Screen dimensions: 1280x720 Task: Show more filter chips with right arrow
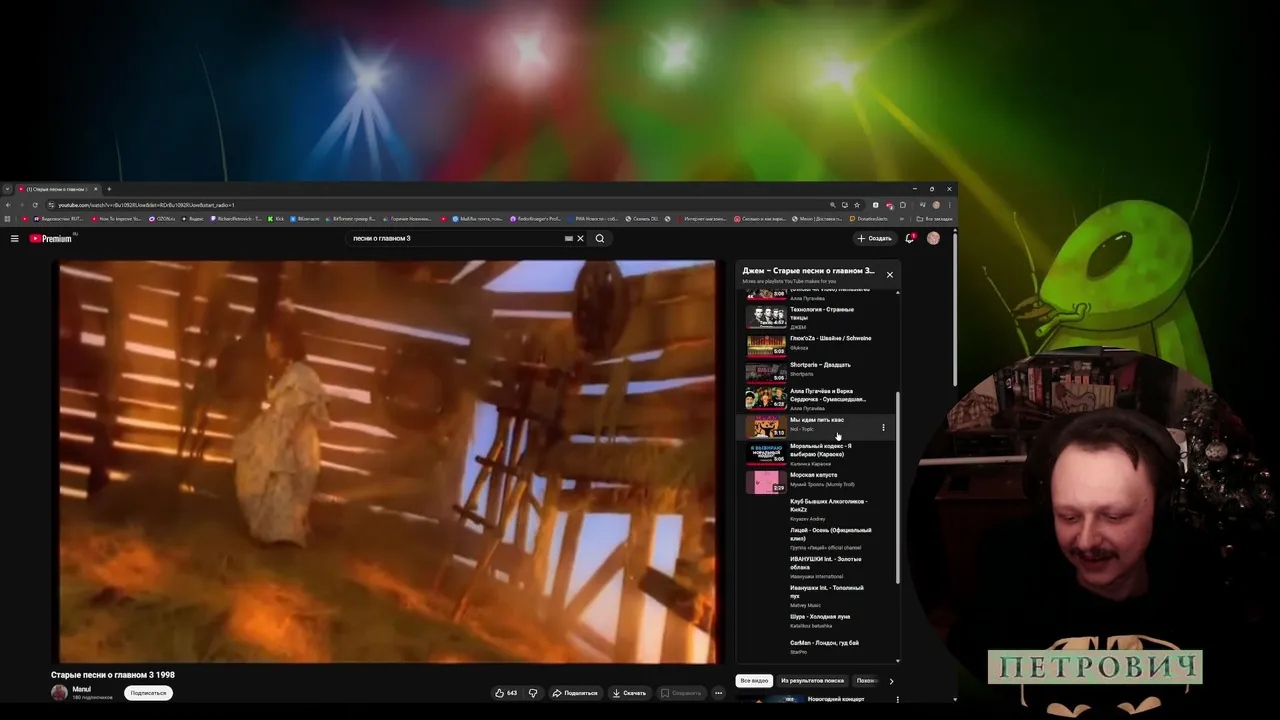pyautogui.click(x=891, y=681)
